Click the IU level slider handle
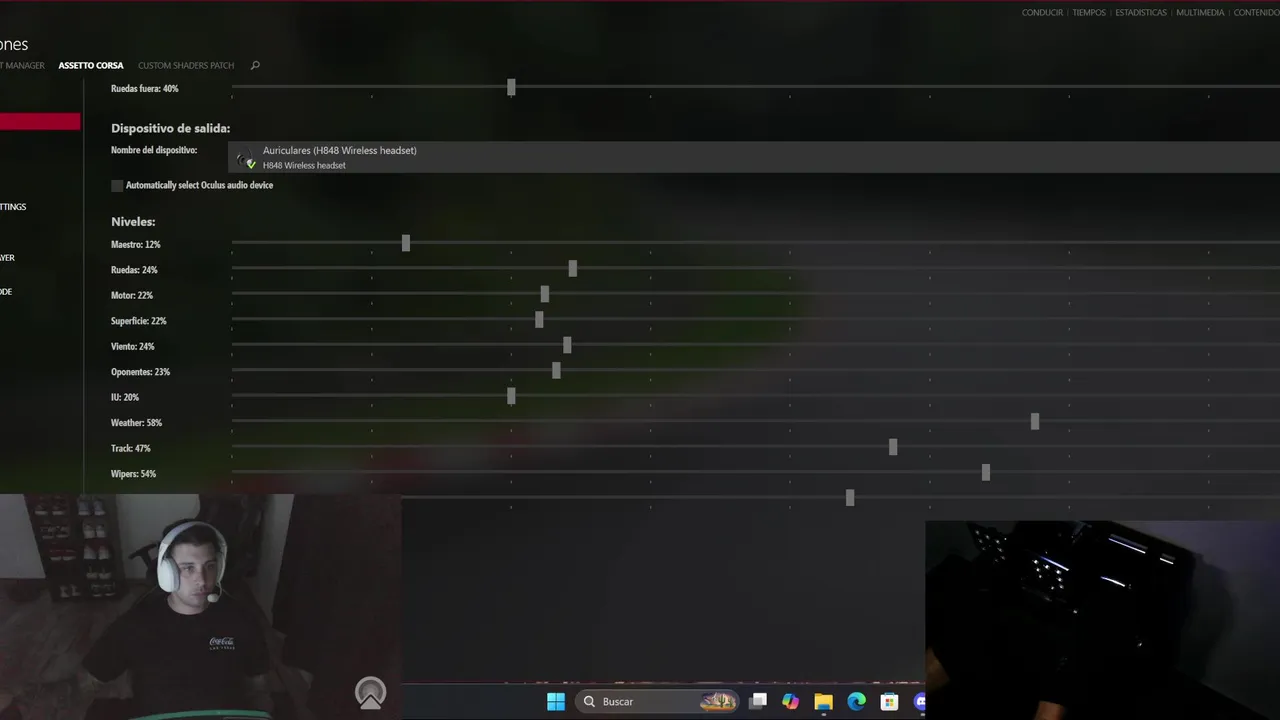 tap(511, 396)
